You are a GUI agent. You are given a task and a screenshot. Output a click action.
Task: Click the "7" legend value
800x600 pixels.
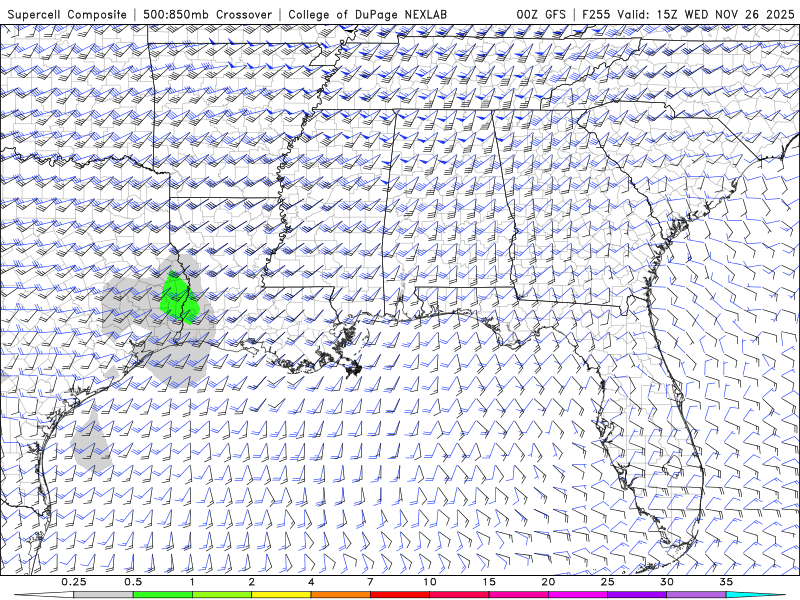pos(370,582)
